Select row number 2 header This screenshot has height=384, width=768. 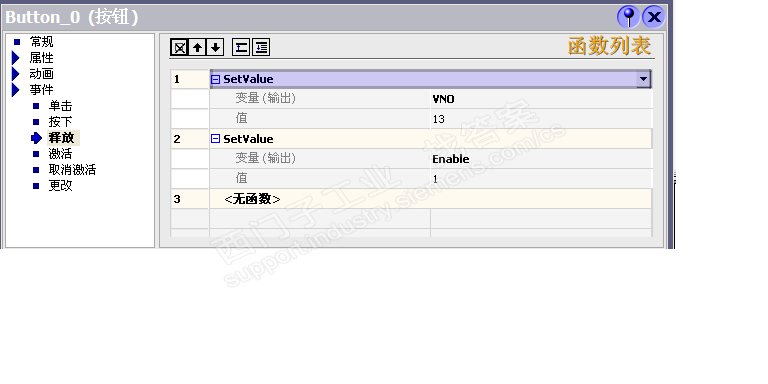point(190,139)
